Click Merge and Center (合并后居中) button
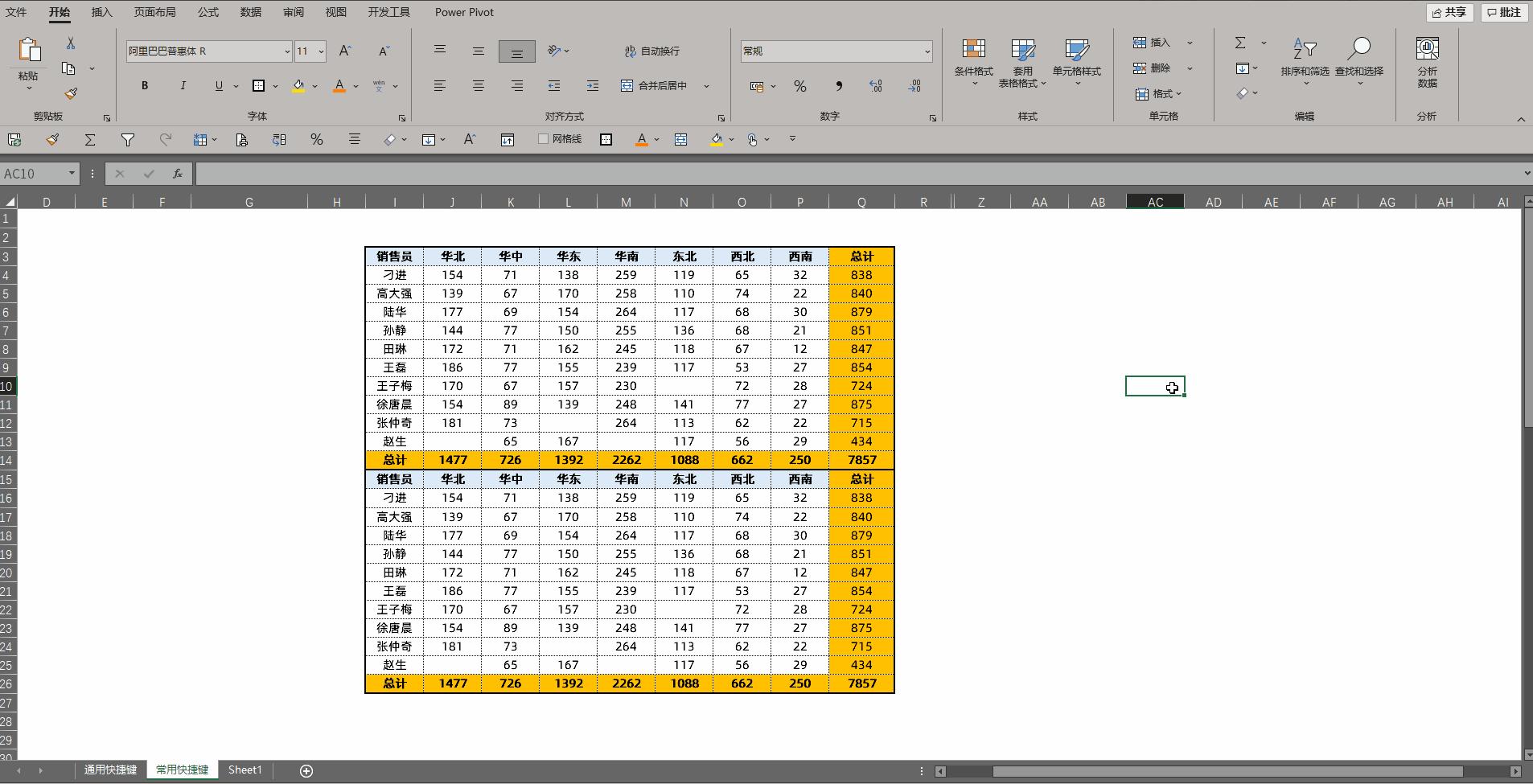Viewport: 1533px width, 784px height. pyautogui.click(x=655, y=85)
